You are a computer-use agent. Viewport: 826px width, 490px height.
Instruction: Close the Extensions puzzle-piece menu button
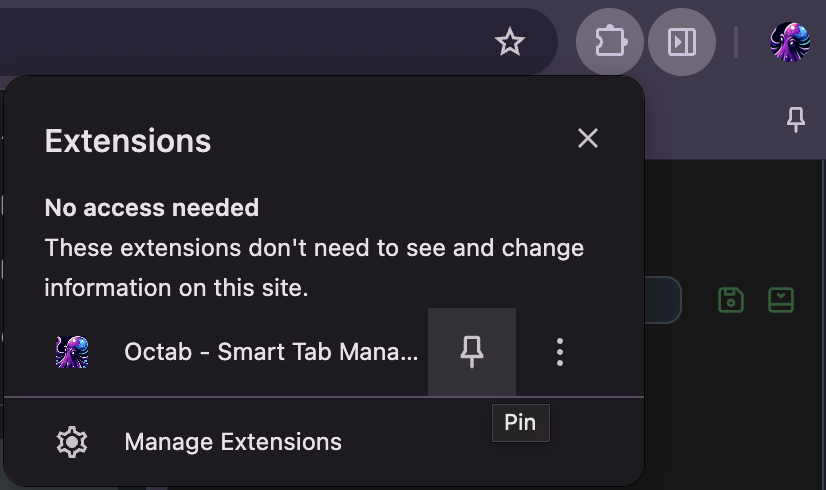[610, 42]
